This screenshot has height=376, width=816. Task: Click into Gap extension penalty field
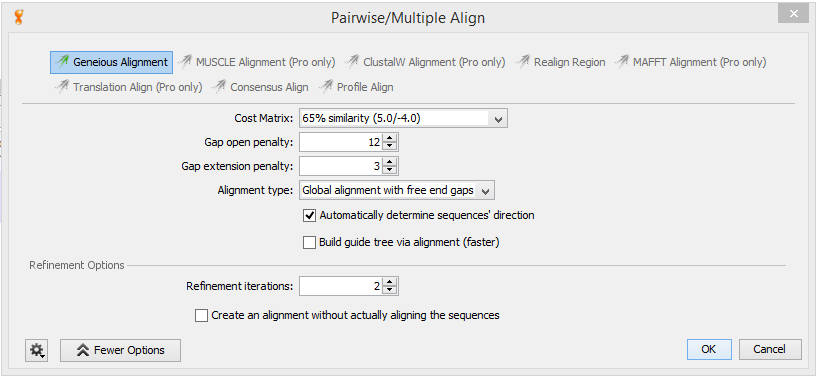click(341, 166)
